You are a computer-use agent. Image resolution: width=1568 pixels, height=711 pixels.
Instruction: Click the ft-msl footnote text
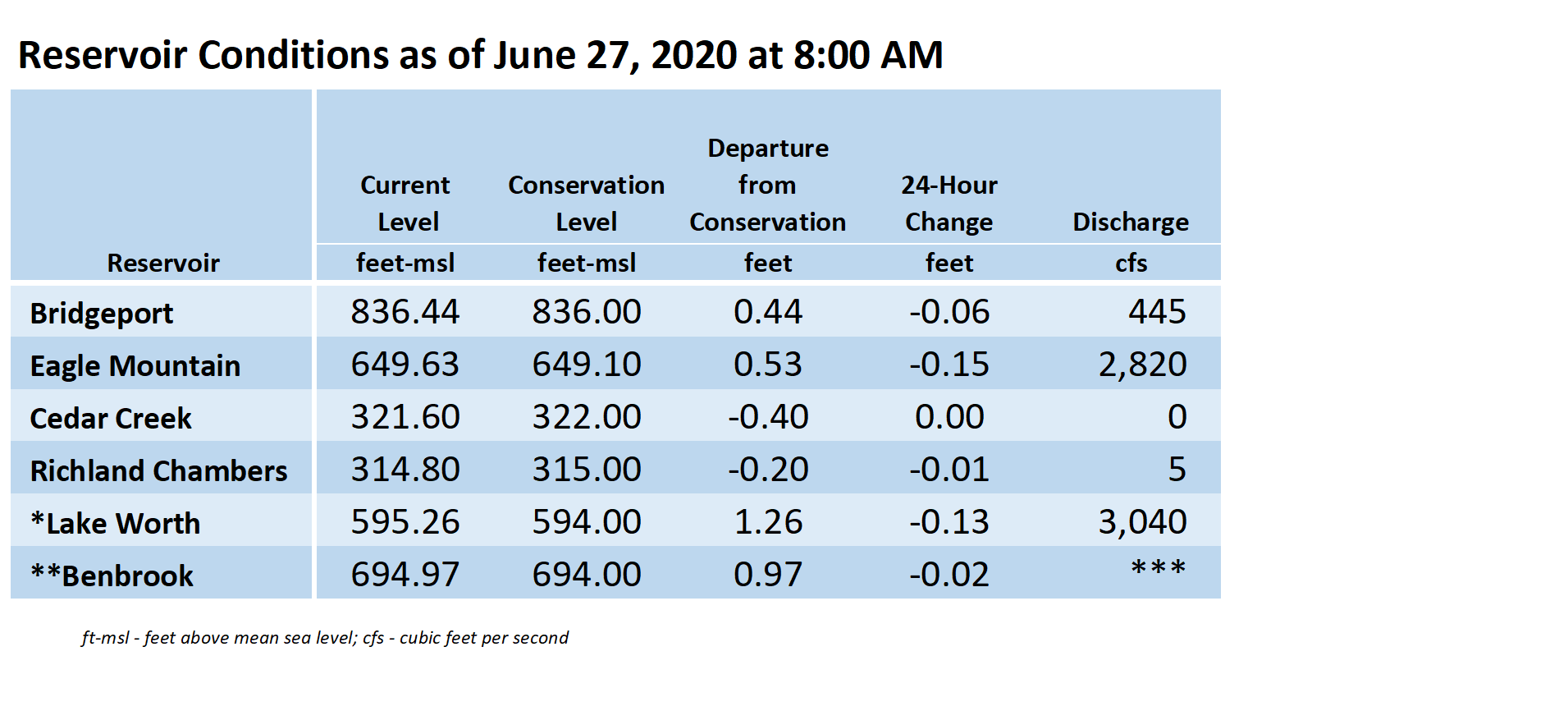(325, 638)
